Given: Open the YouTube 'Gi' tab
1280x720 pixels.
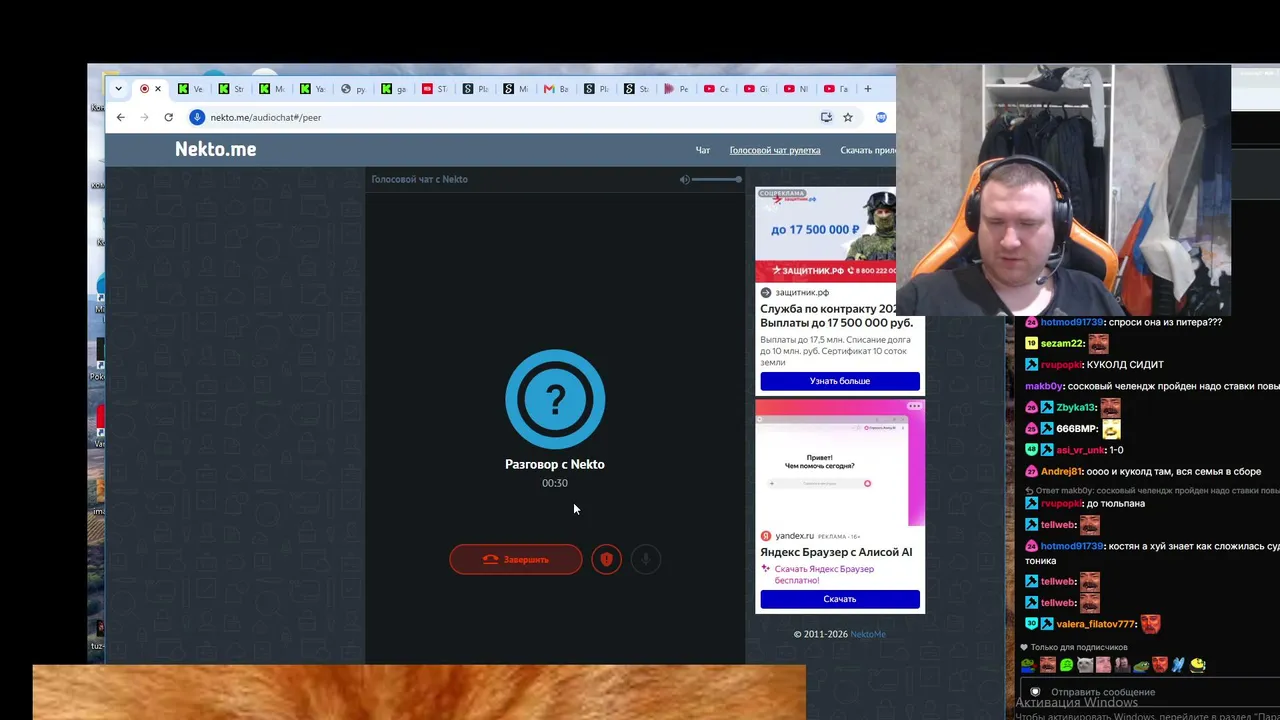Looking at the screenshot, I should point(757,89).
